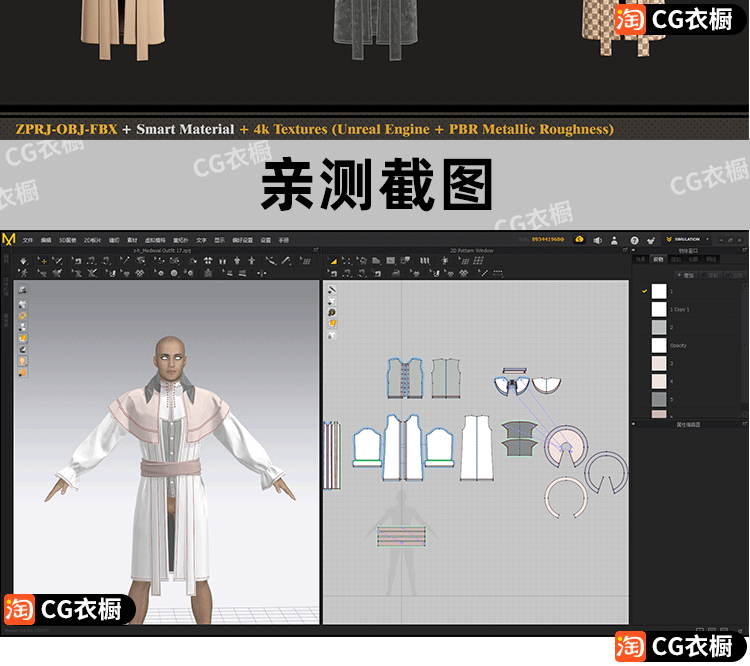Viewport: 750px width, 666px height.
Task: Start simulation with the down-arrow Simulate icon
Action: point(23,261)
